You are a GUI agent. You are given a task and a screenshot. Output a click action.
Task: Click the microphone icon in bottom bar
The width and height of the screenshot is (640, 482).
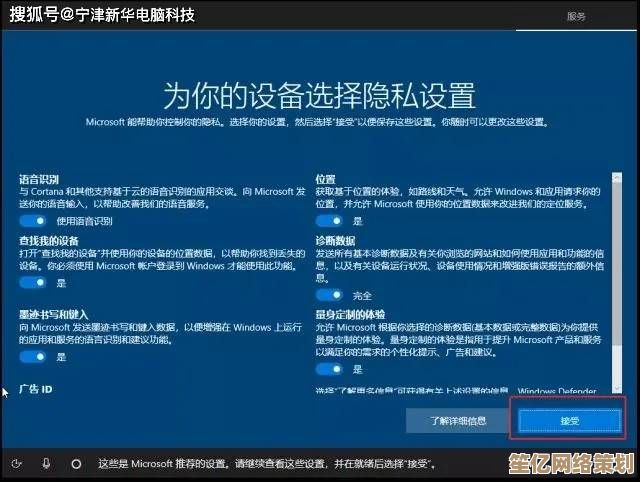click(x=46, y=464)
